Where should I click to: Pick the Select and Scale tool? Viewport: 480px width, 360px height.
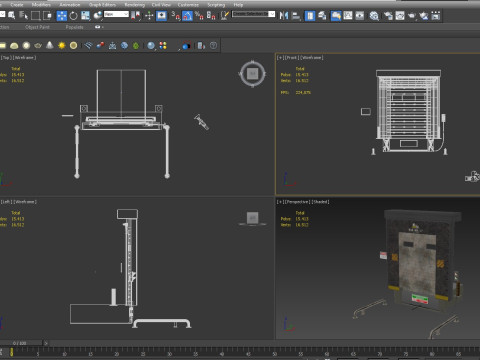pyautogui.click(x=86, y=16)
